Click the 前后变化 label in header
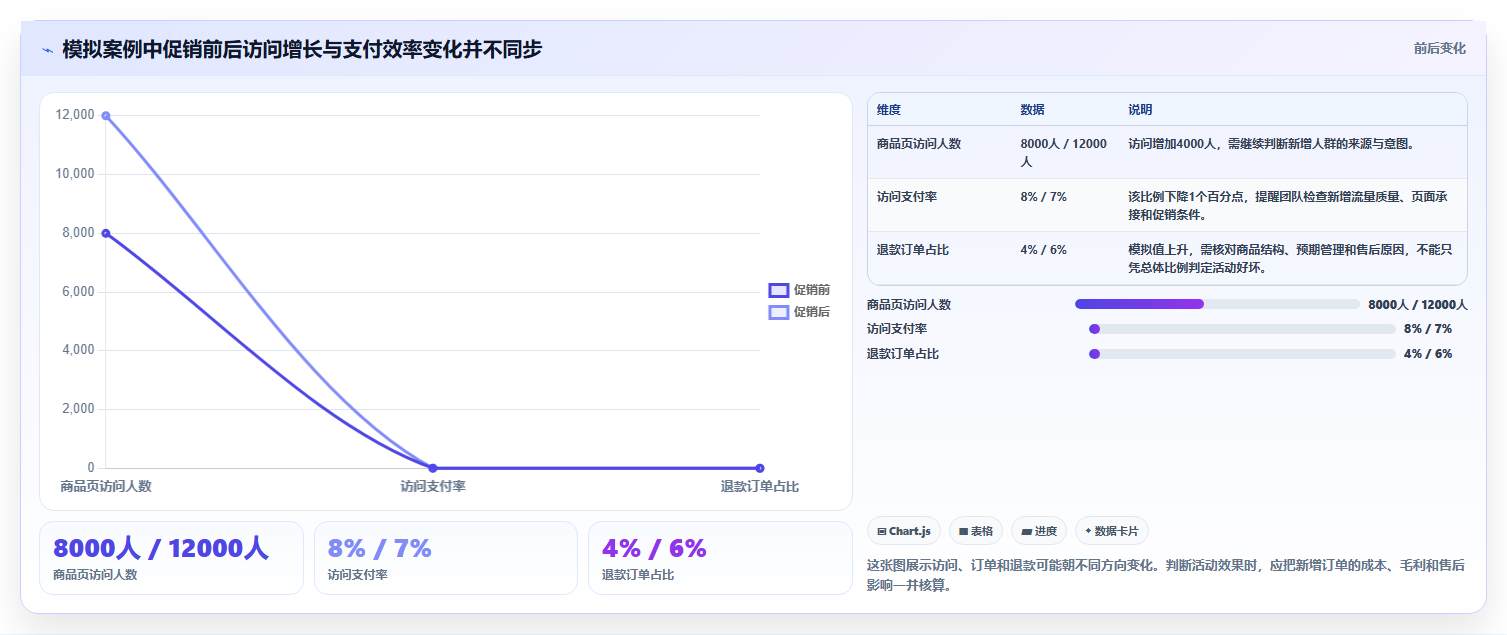This screenshot has height=635, width=1507. coord(1439,48)
